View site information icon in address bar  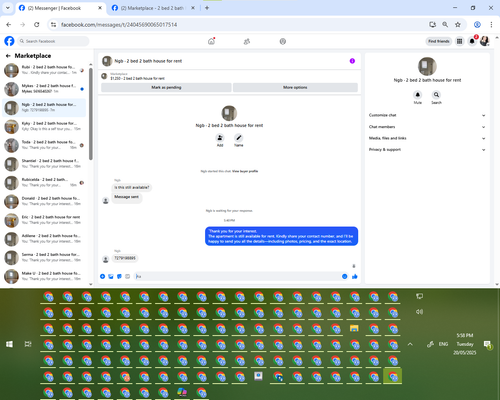[x=53, y=25]
